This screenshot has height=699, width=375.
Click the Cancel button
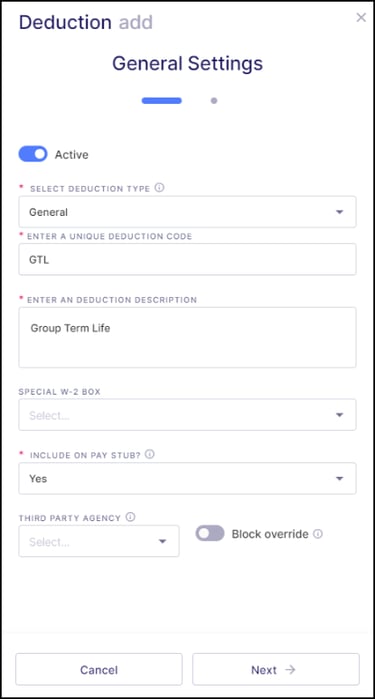pos(99,669)
